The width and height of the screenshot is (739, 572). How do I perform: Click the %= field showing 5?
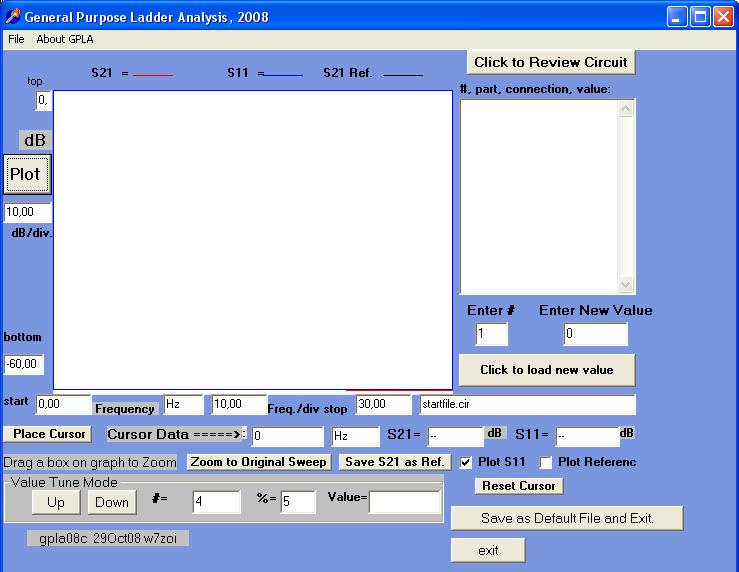point(298,502)
